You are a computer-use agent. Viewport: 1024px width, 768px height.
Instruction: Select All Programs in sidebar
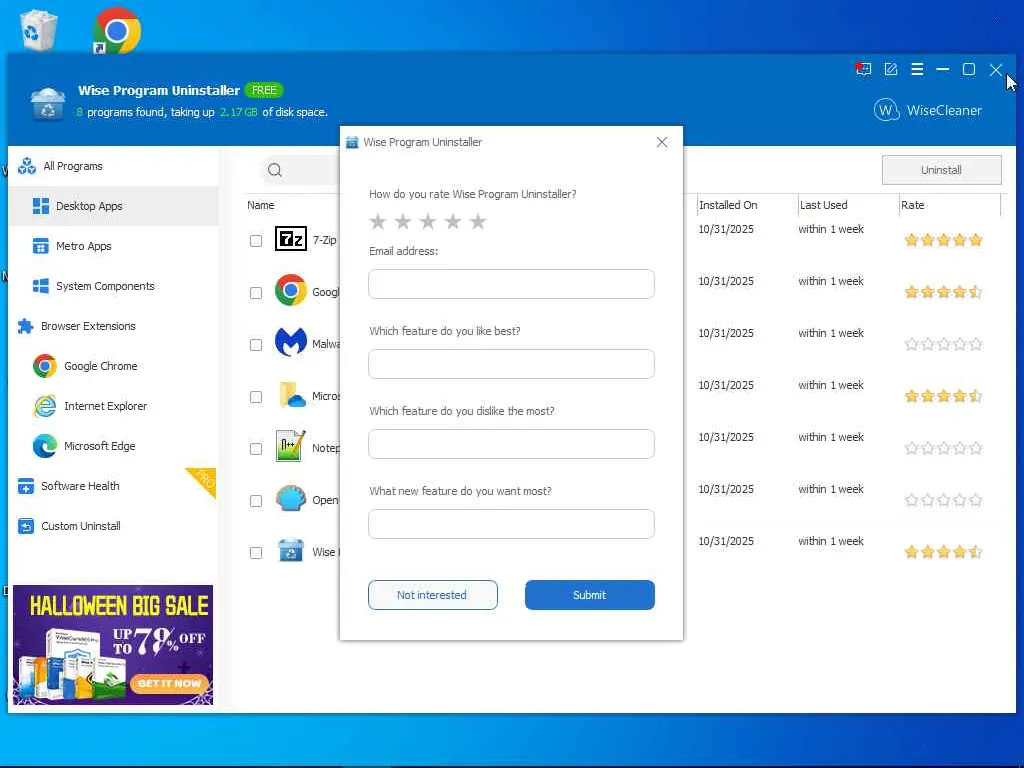[114, 166]
